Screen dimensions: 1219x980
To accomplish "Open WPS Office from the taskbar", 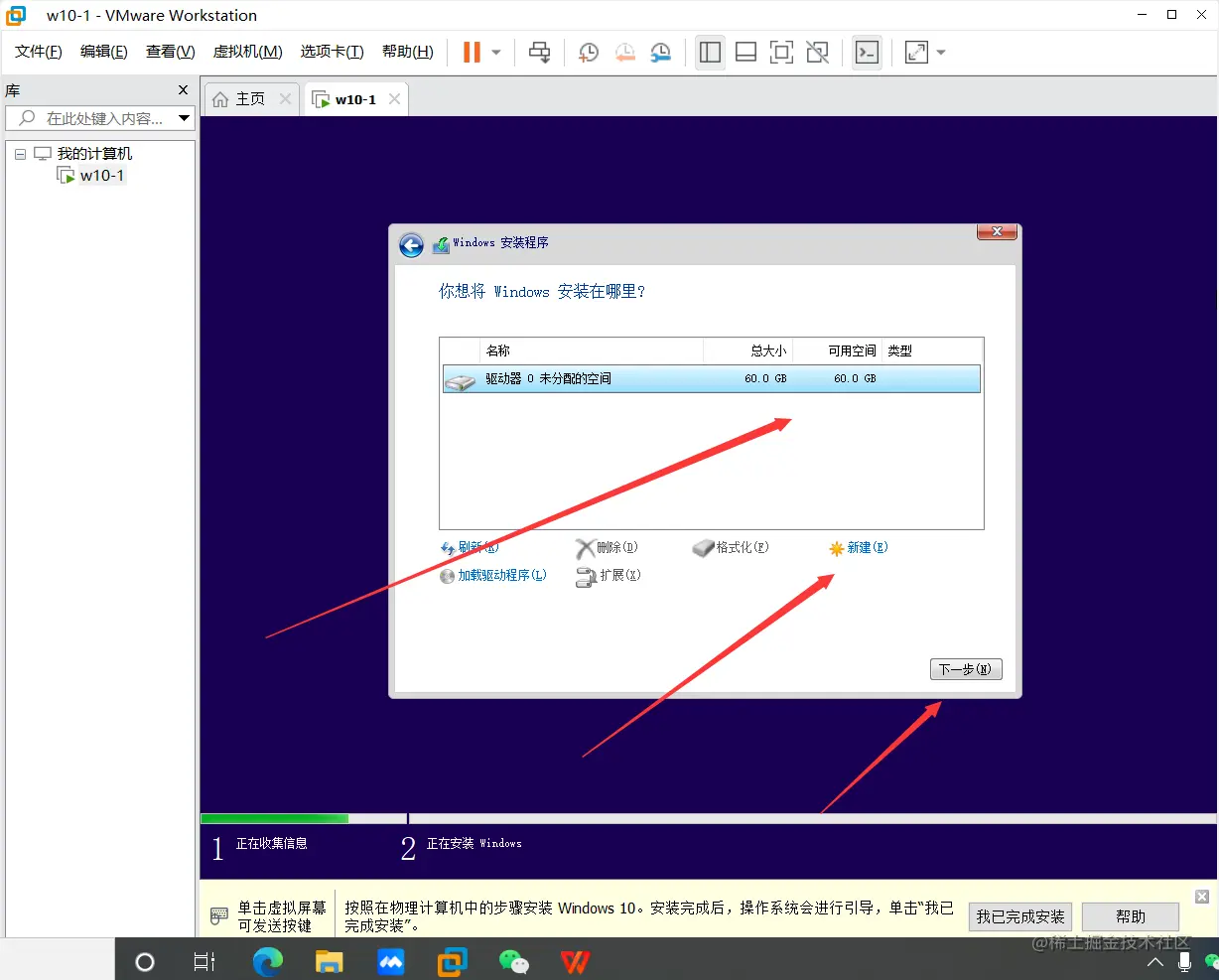I will point(576,961).
